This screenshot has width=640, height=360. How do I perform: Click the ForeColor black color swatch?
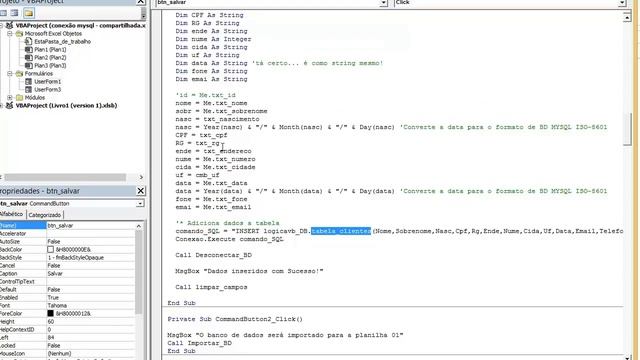50,313
